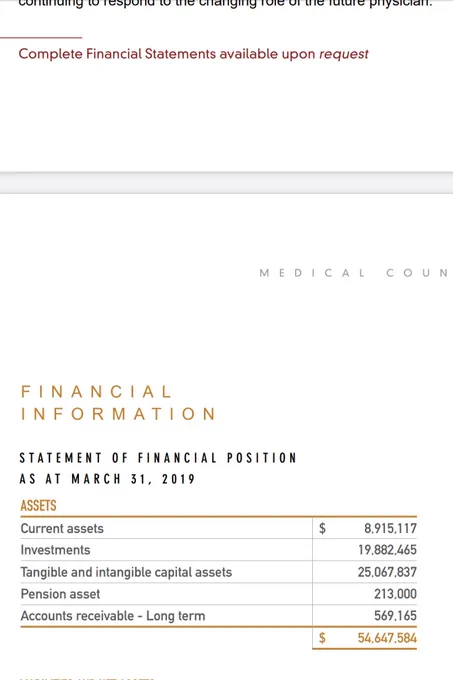
Task: Select the 19,882,465 investments value
Action: (387, 550)
